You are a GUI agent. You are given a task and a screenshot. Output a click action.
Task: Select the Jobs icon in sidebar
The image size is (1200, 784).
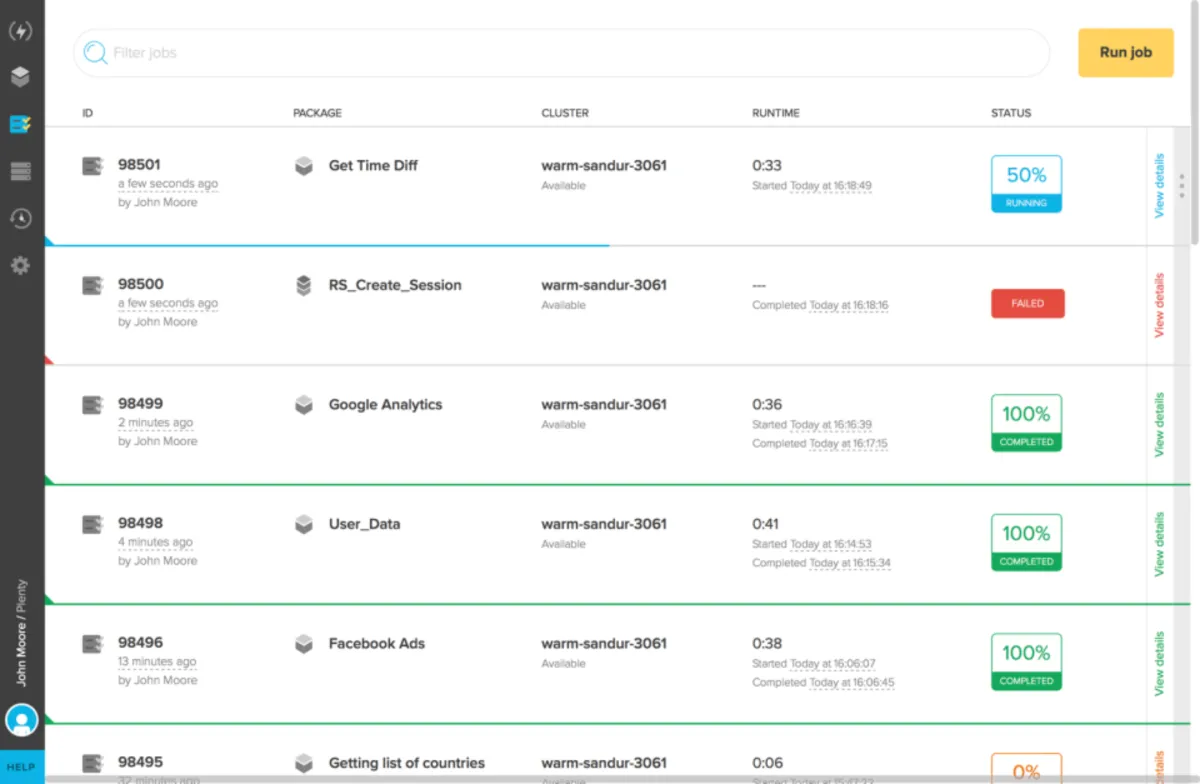coord(21,124)
